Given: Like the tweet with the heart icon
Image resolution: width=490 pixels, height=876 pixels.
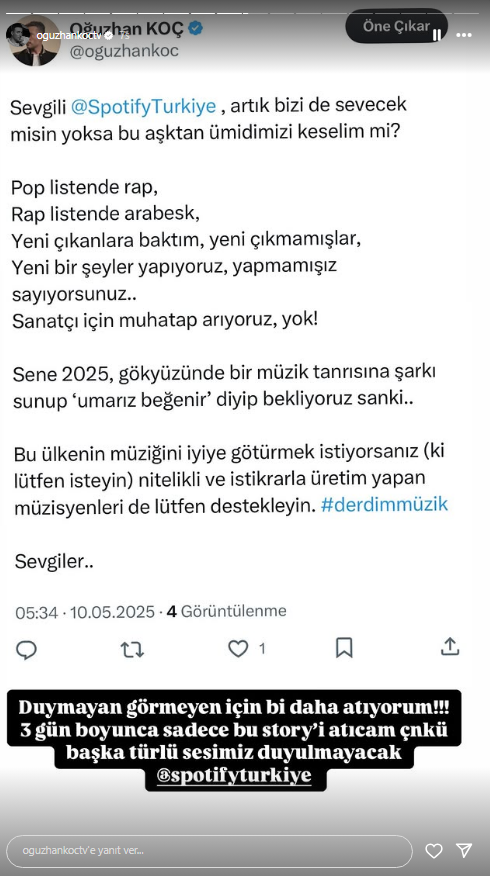Looking at the screenshot, I should point(239,649).
